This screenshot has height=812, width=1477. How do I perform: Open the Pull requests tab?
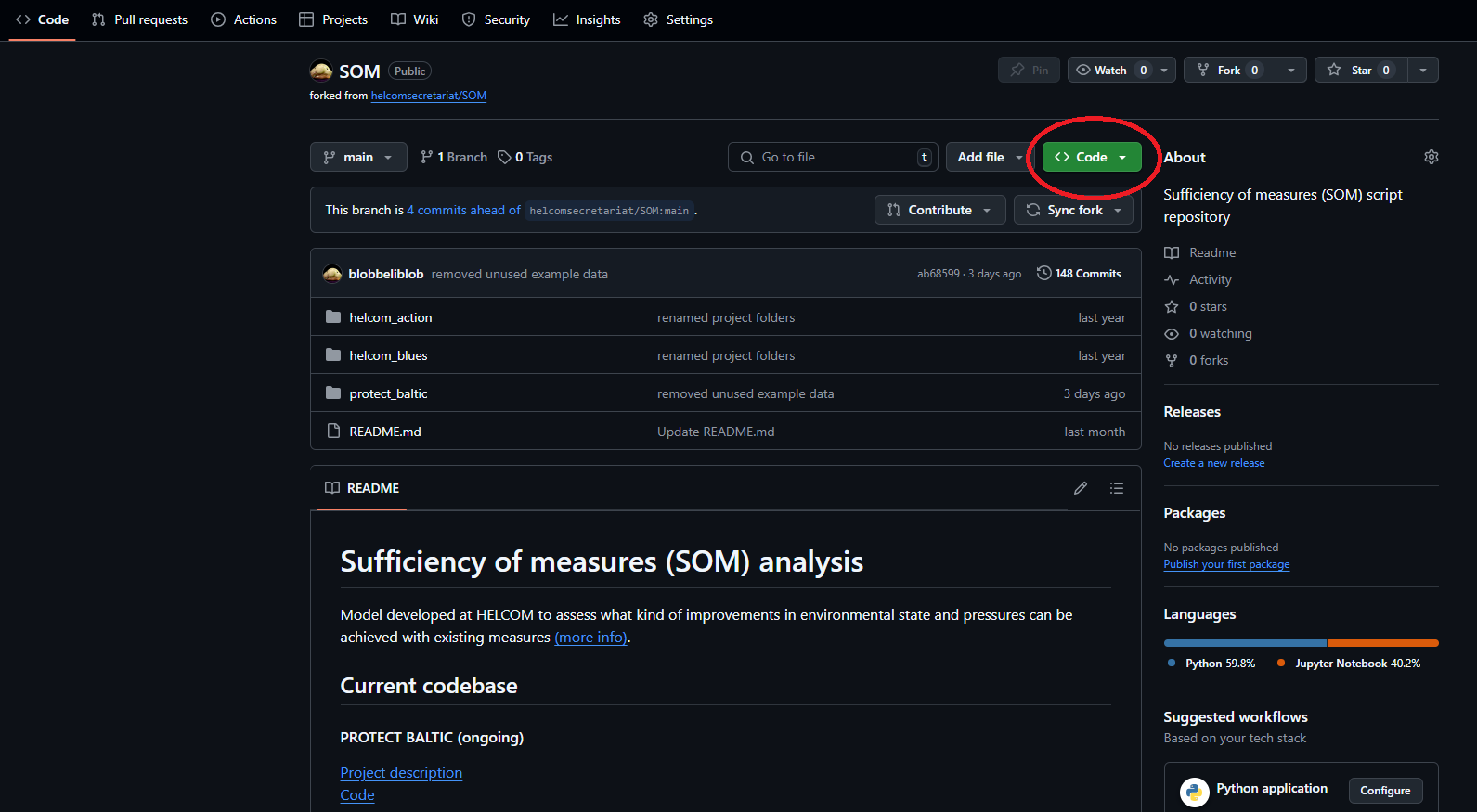[139, 19]
